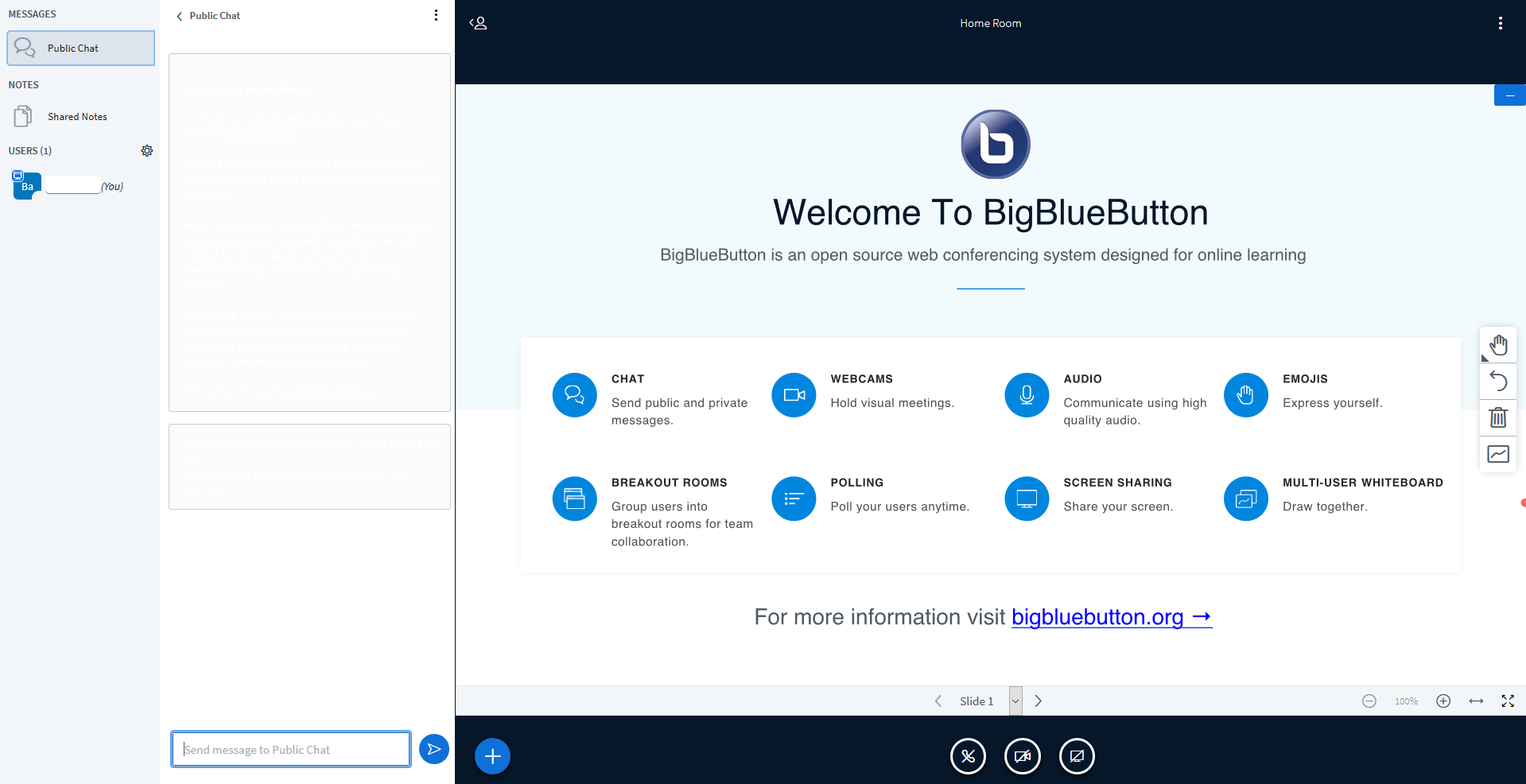Undo the last whiteboard annotation
1526x784 pixels.
1497,381
